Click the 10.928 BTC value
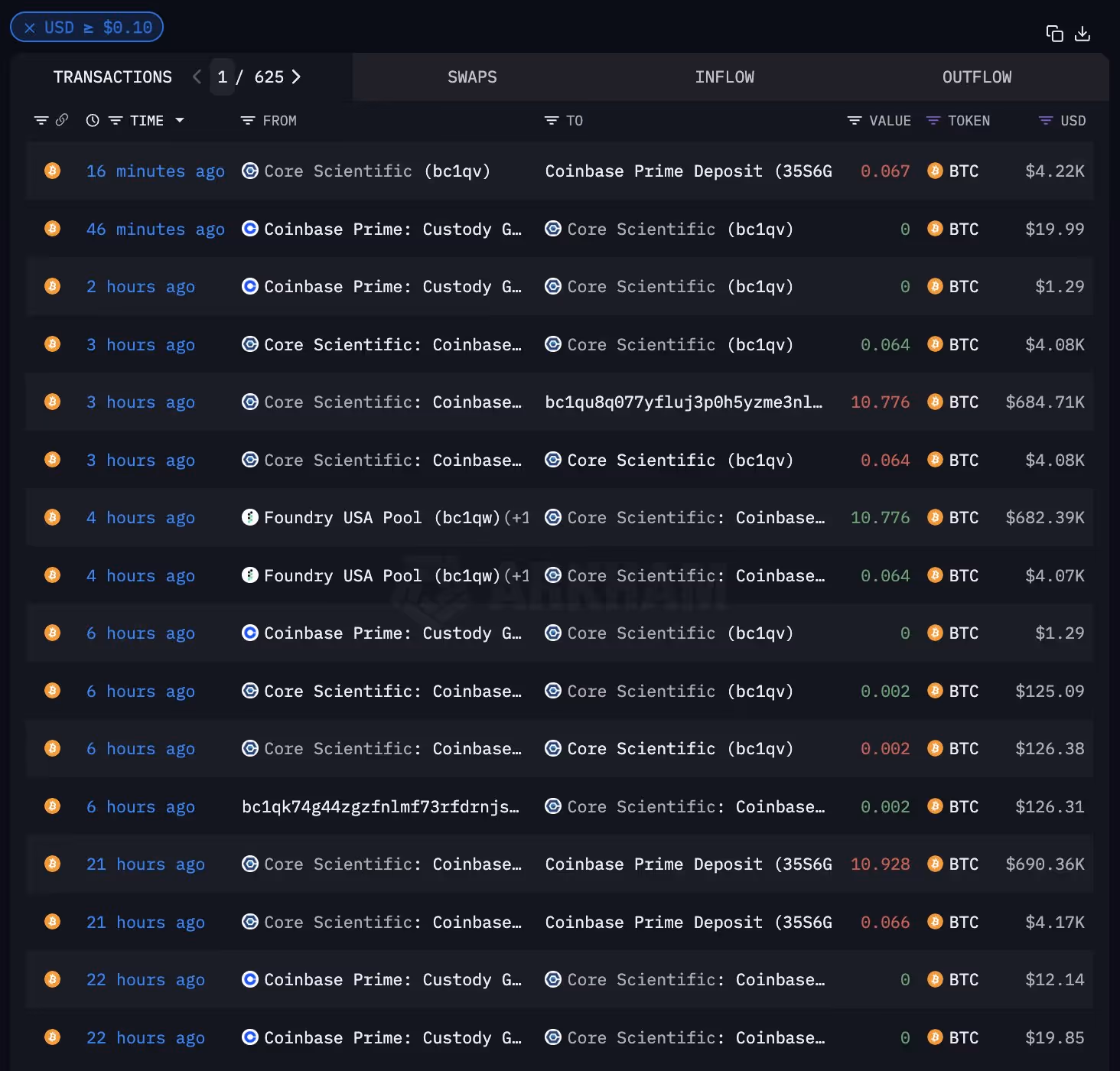Screen dimensions: 1120x1071 (x=881, y=864)
